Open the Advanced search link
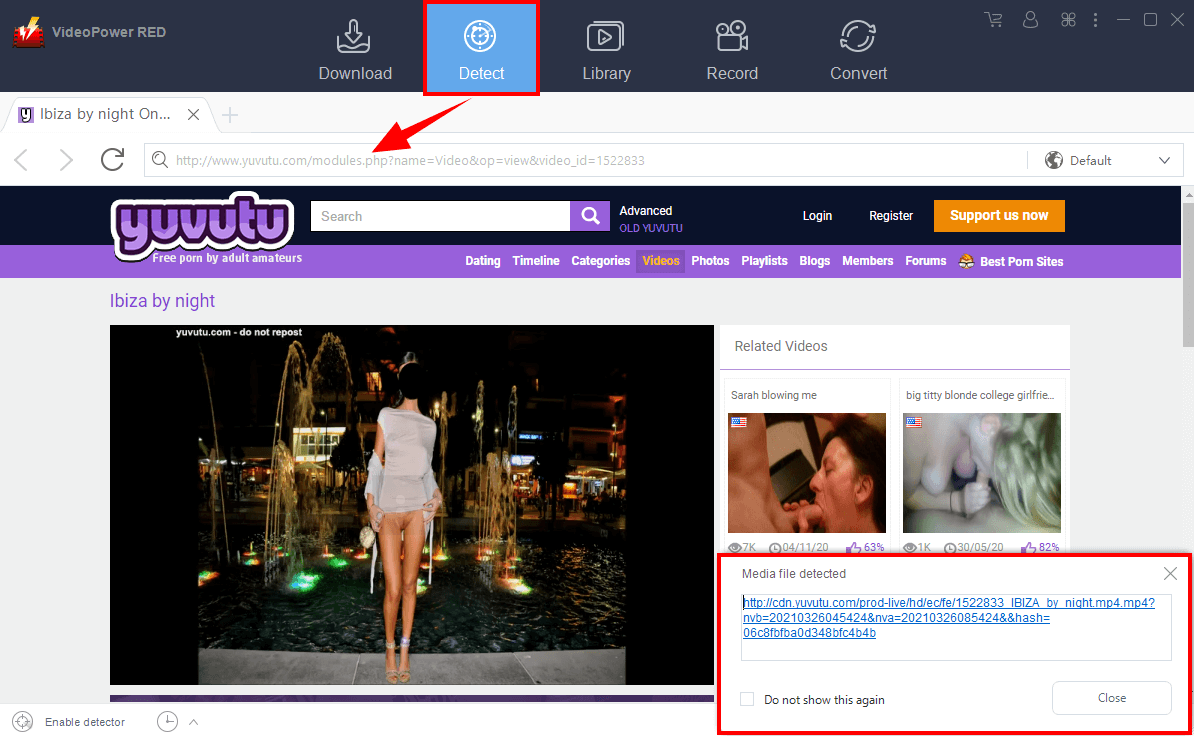This screenshot has width=1194, height=736. pos(646,211)
